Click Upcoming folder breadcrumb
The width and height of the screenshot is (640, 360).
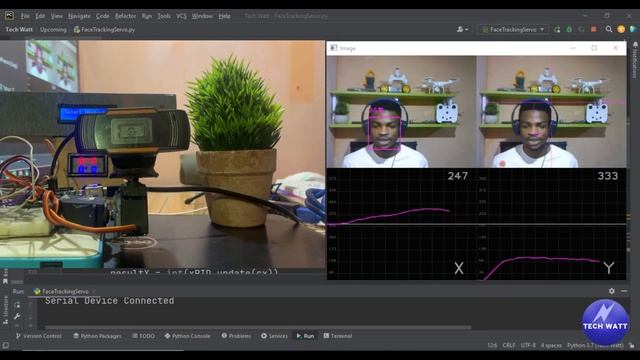tap(53, 29)
